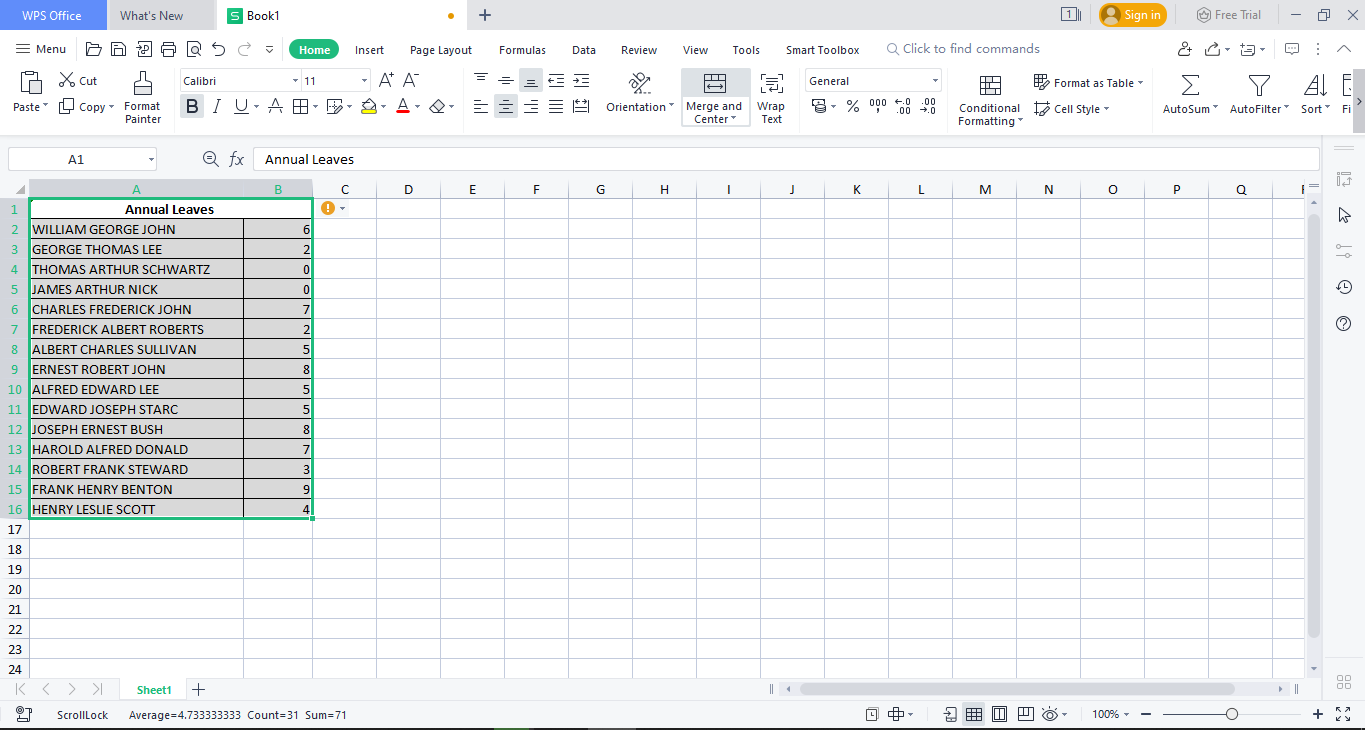This screenshot has width=1365, height=730.
Task: Open the font size dropdown
Action: point(363,80)
